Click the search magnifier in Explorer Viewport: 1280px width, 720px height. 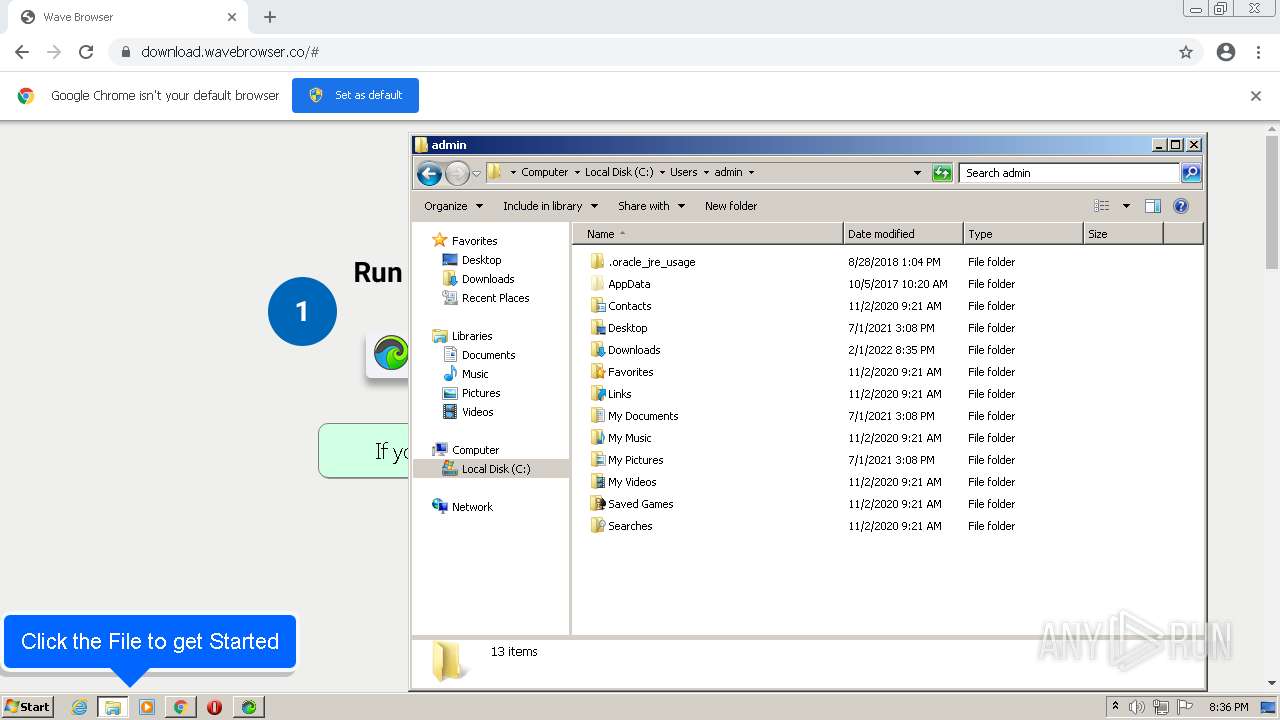click(1190, 173)
